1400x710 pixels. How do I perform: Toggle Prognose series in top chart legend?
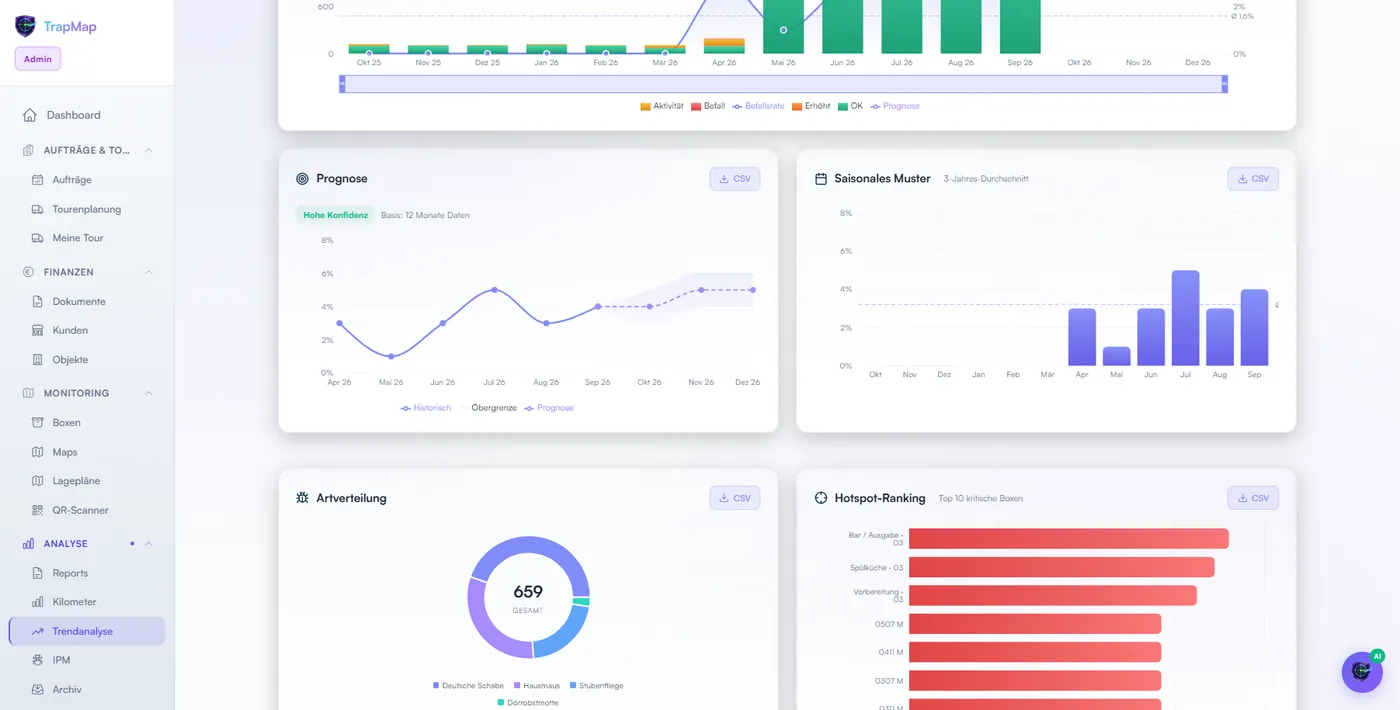click(895, 106)
